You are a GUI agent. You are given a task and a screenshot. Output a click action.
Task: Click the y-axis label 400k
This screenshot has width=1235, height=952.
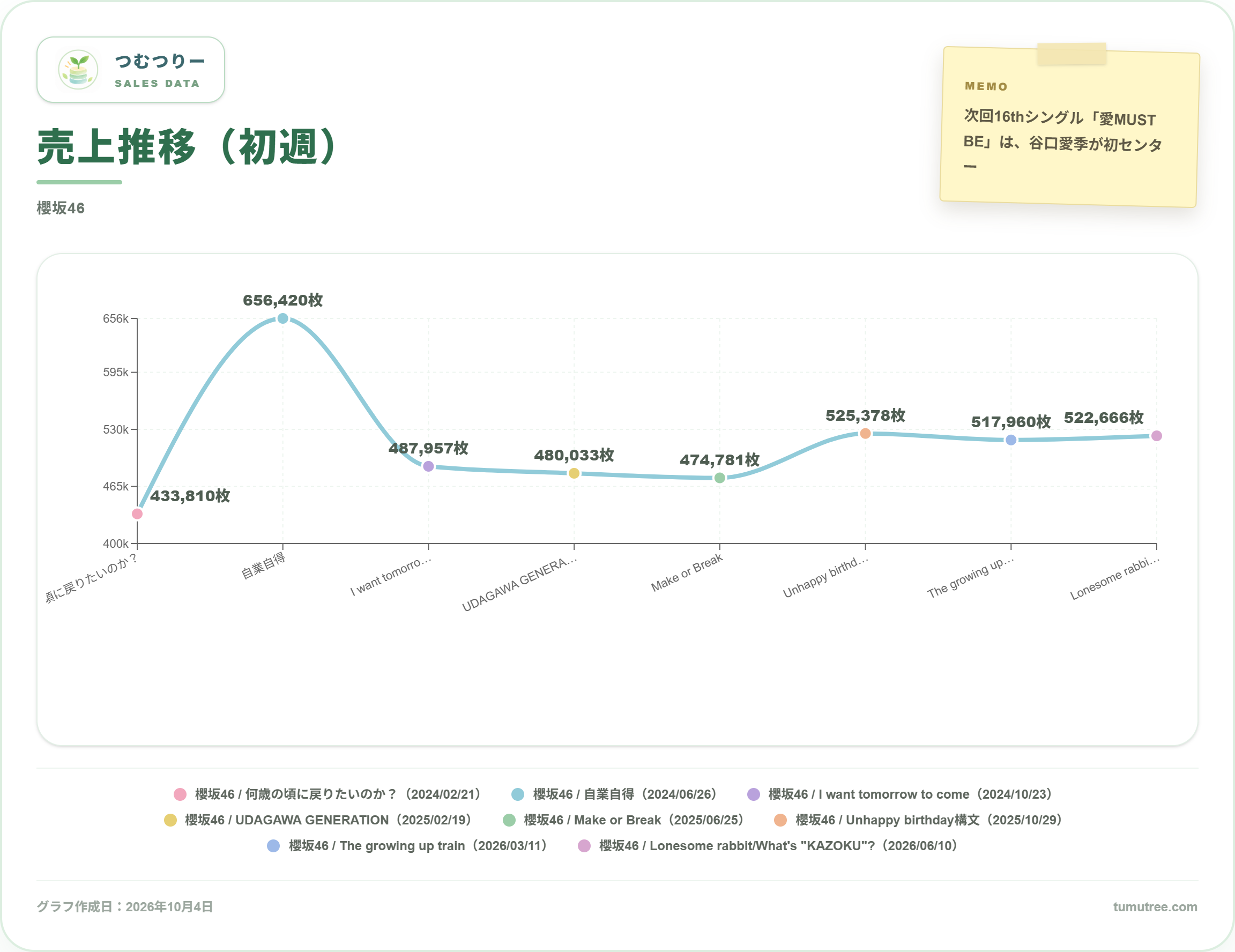pos(115,544)
